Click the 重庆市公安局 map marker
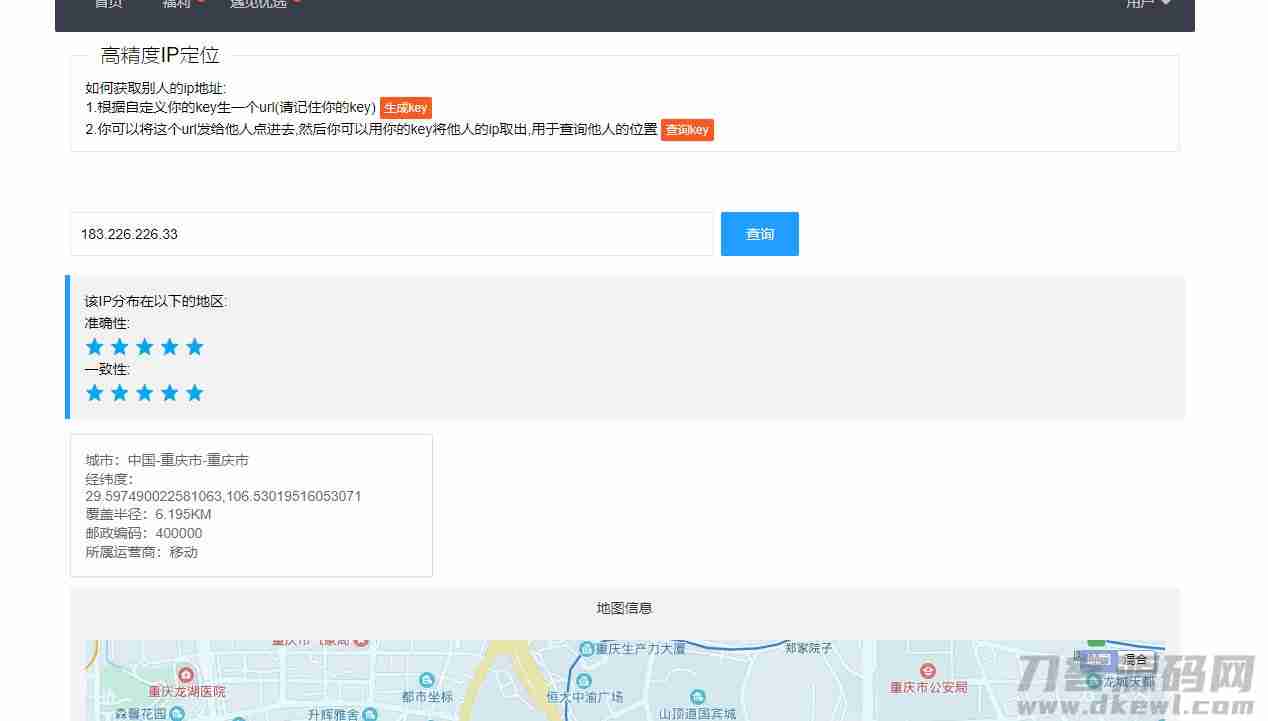 928,671
